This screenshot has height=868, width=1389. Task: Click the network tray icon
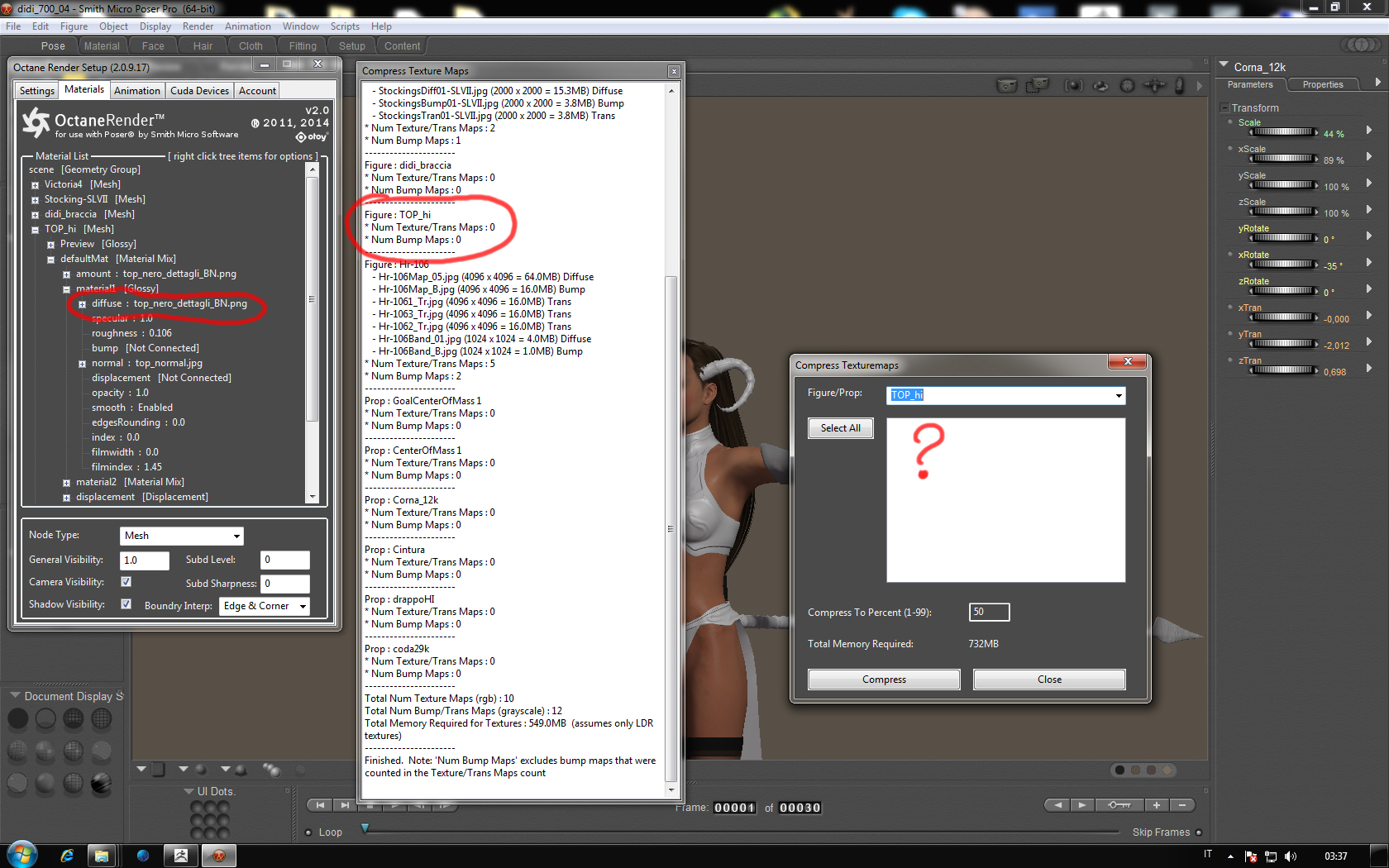point(1271,856)
